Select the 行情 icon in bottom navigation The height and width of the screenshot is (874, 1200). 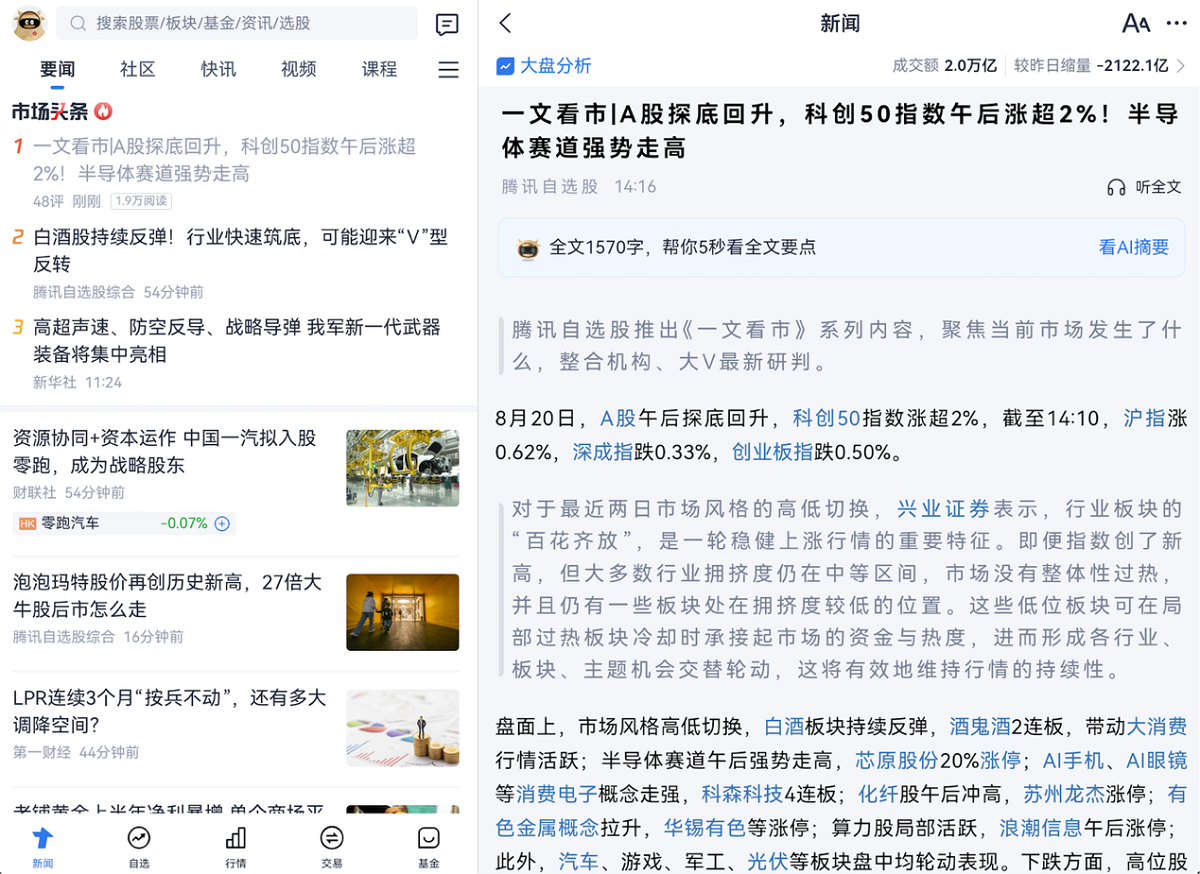(235, 845)
